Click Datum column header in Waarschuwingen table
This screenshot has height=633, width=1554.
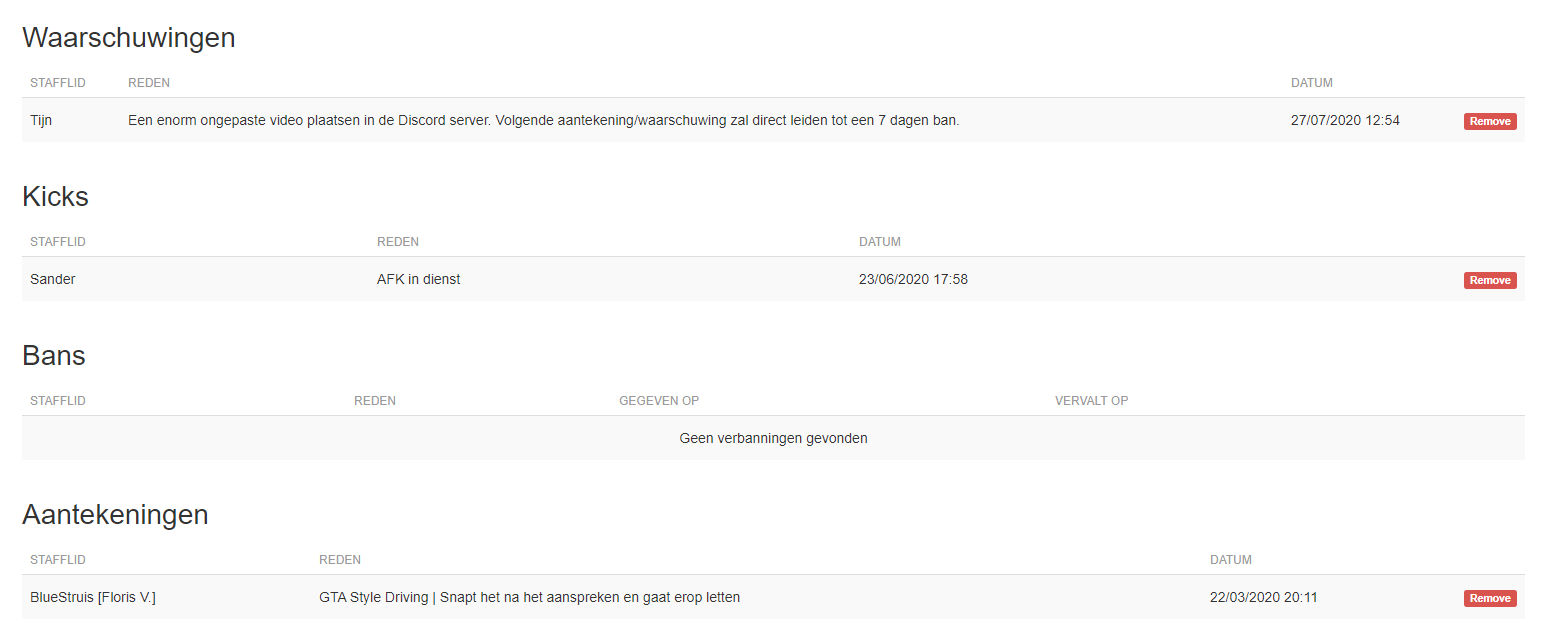1312,83
